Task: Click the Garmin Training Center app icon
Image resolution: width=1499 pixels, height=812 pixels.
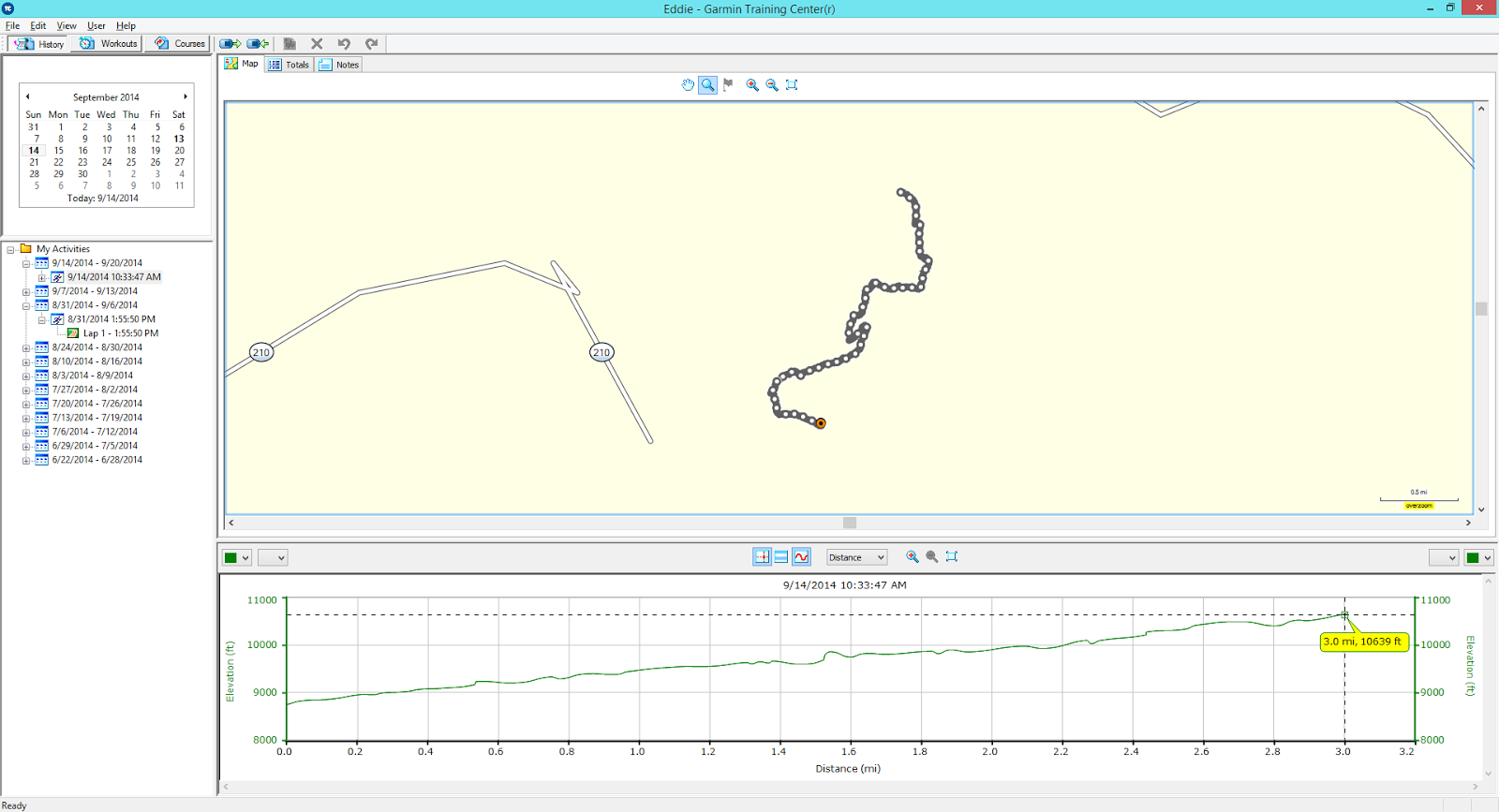Action: point(8,8)
